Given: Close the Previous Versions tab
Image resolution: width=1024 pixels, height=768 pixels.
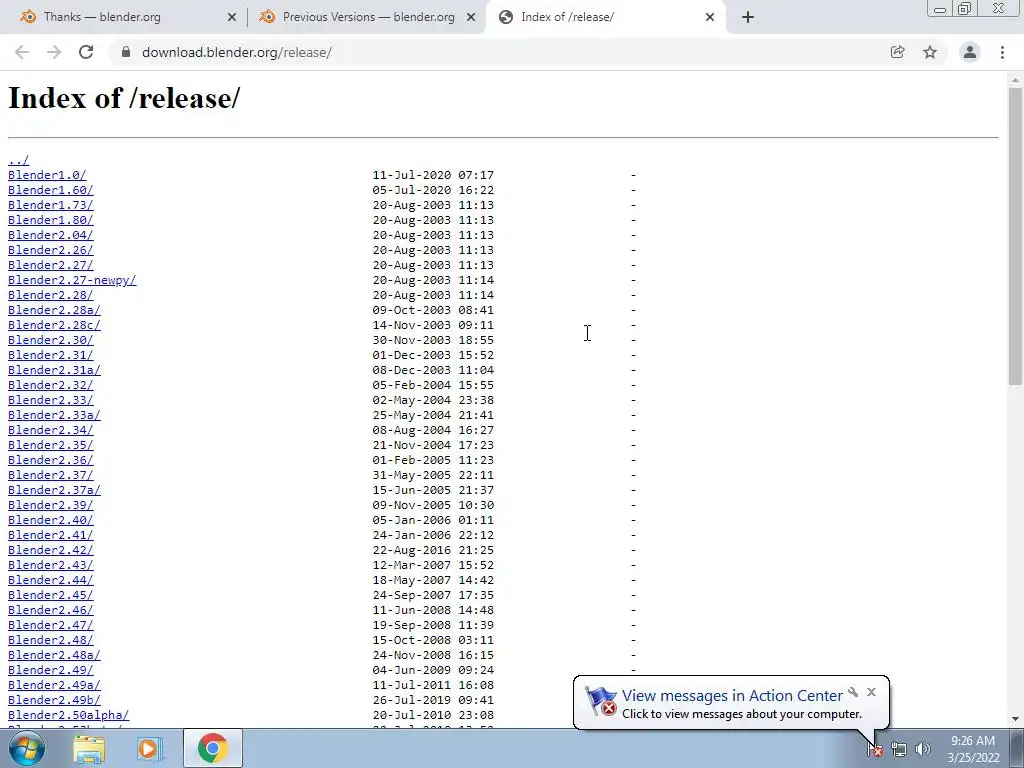Looking at the screenshot, I should coord(471,17).
